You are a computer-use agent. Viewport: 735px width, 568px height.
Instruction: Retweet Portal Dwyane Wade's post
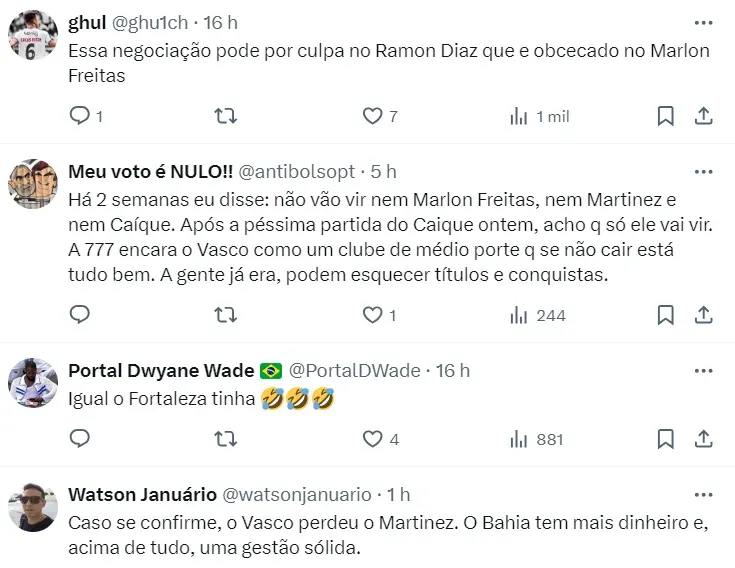(x=227, y=439)
